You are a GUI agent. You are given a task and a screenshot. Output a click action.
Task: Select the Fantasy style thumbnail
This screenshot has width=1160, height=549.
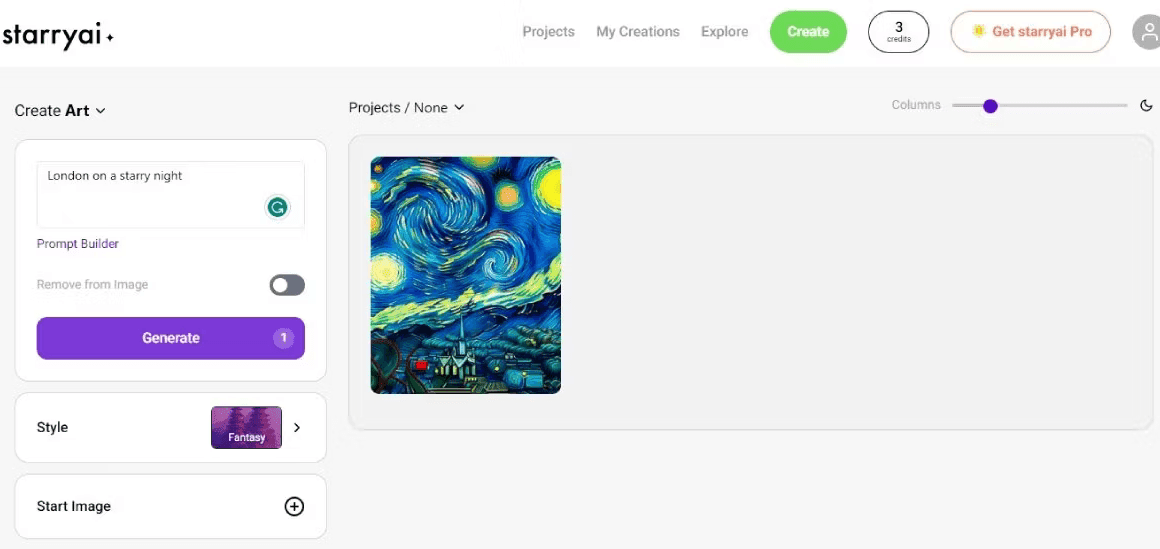point(246,427)
